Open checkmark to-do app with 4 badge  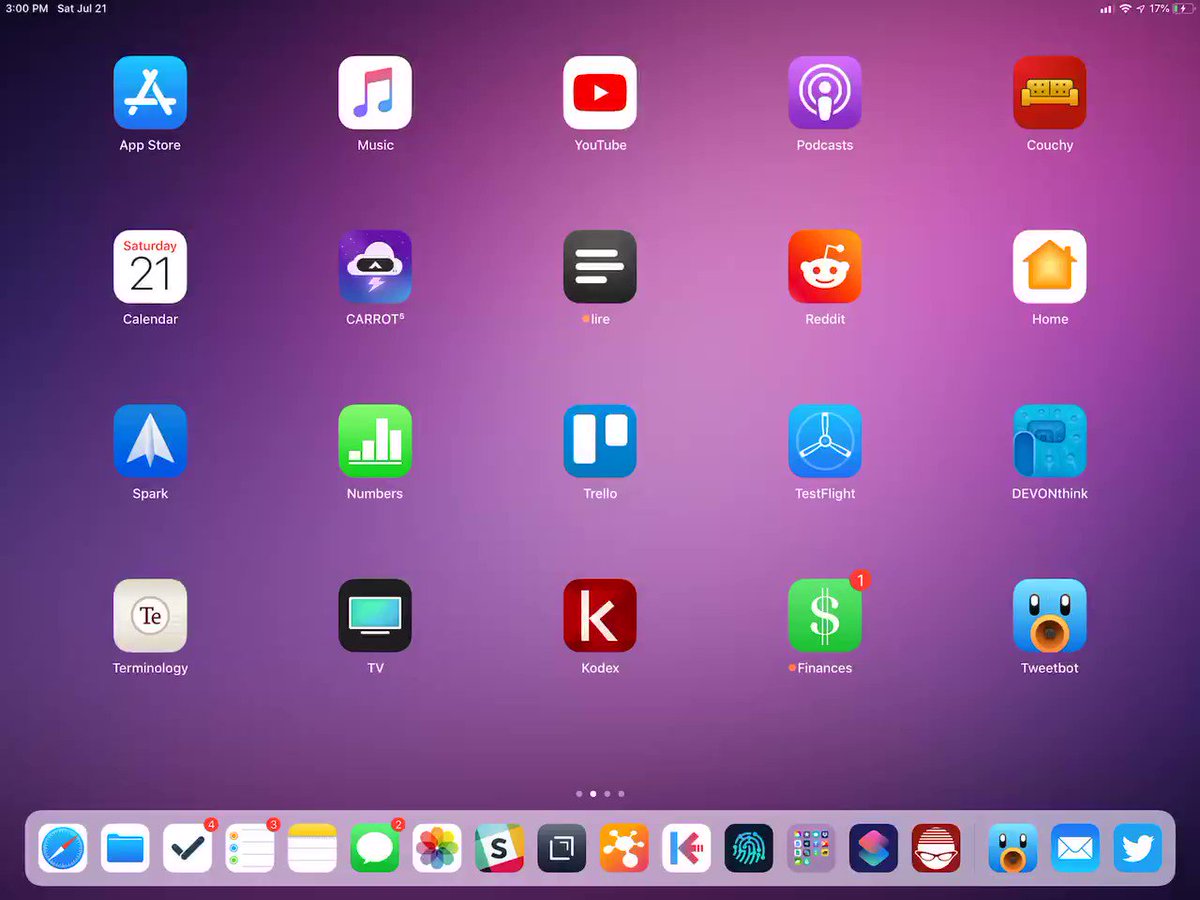pos(188,848)
